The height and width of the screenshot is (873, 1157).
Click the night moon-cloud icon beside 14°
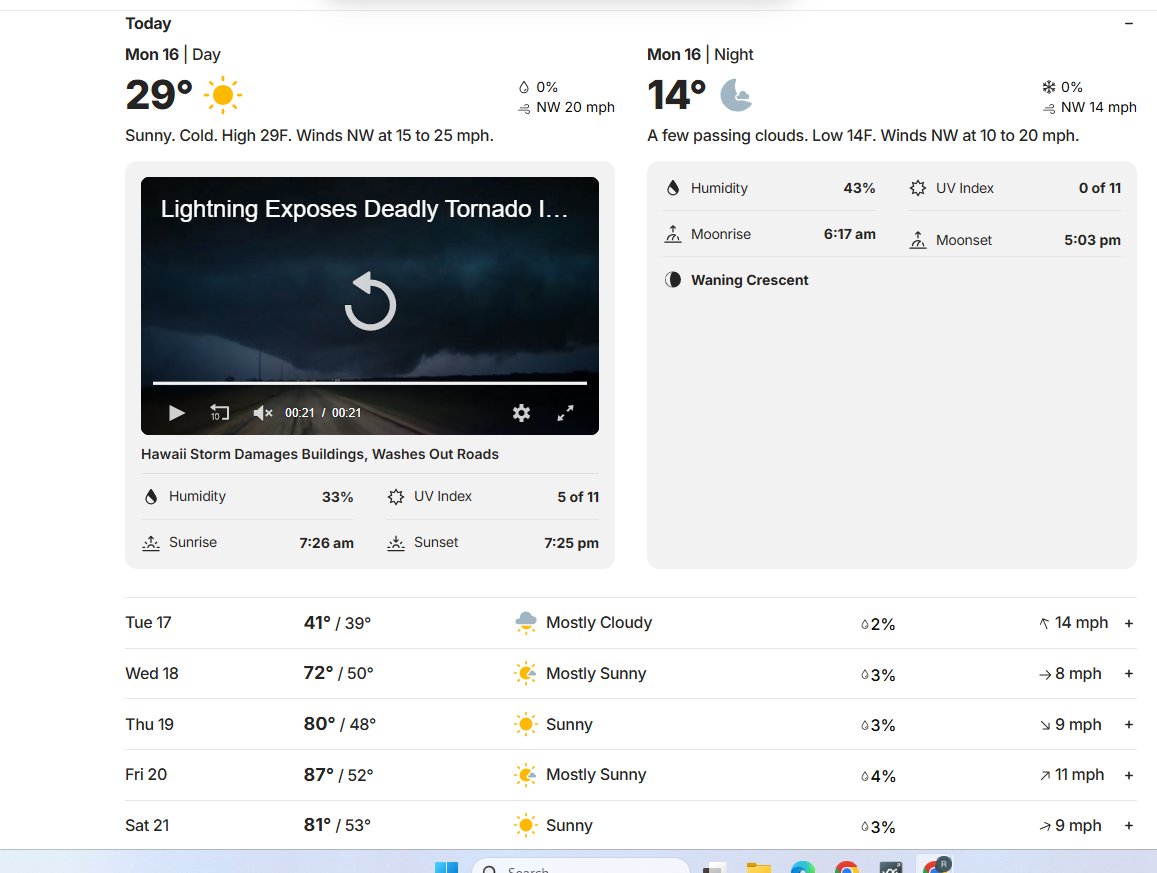736,95
